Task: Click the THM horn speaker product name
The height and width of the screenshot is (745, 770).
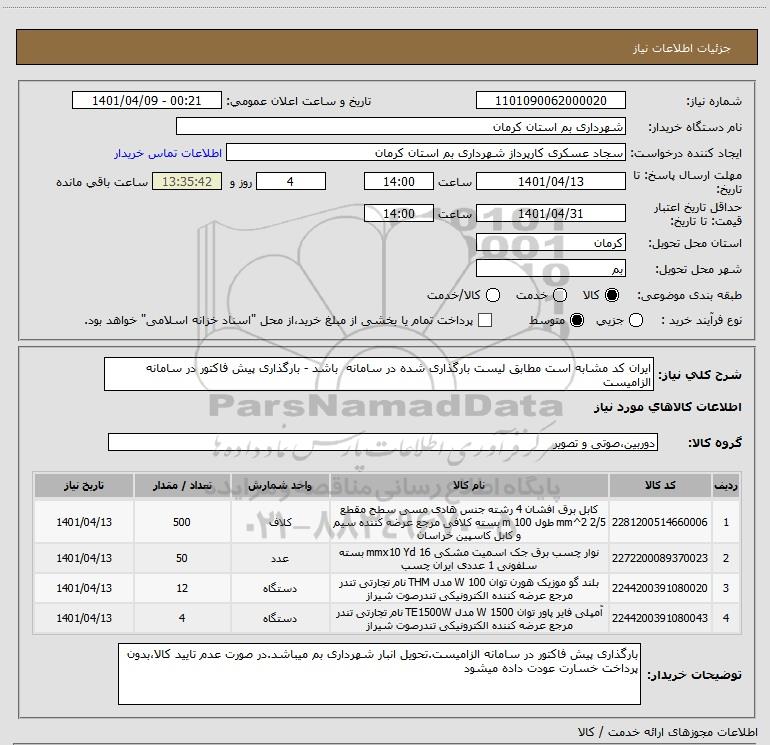Action: pos(469,588)
